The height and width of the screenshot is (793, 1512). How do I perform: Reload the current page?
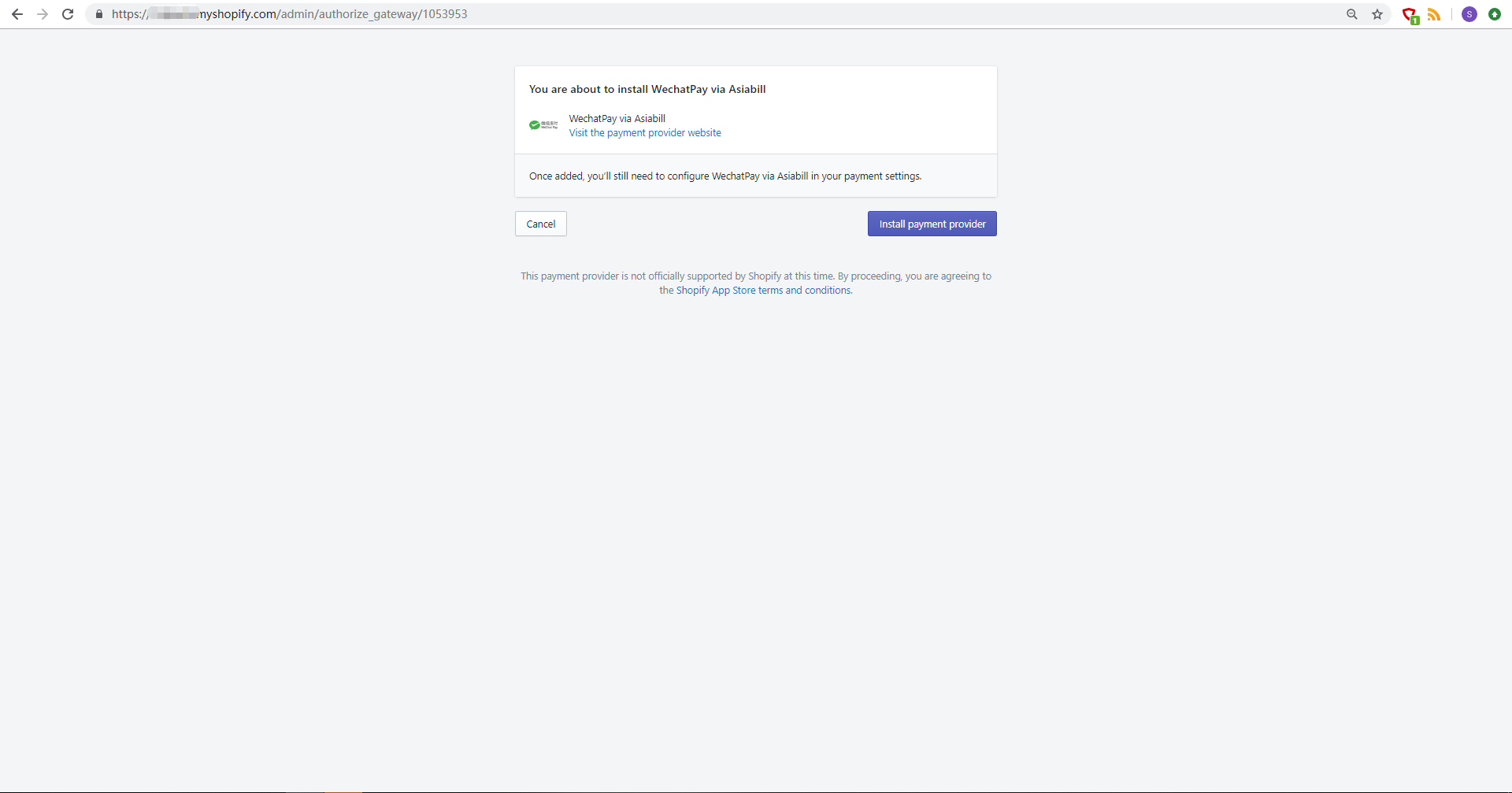click(68, 14)
